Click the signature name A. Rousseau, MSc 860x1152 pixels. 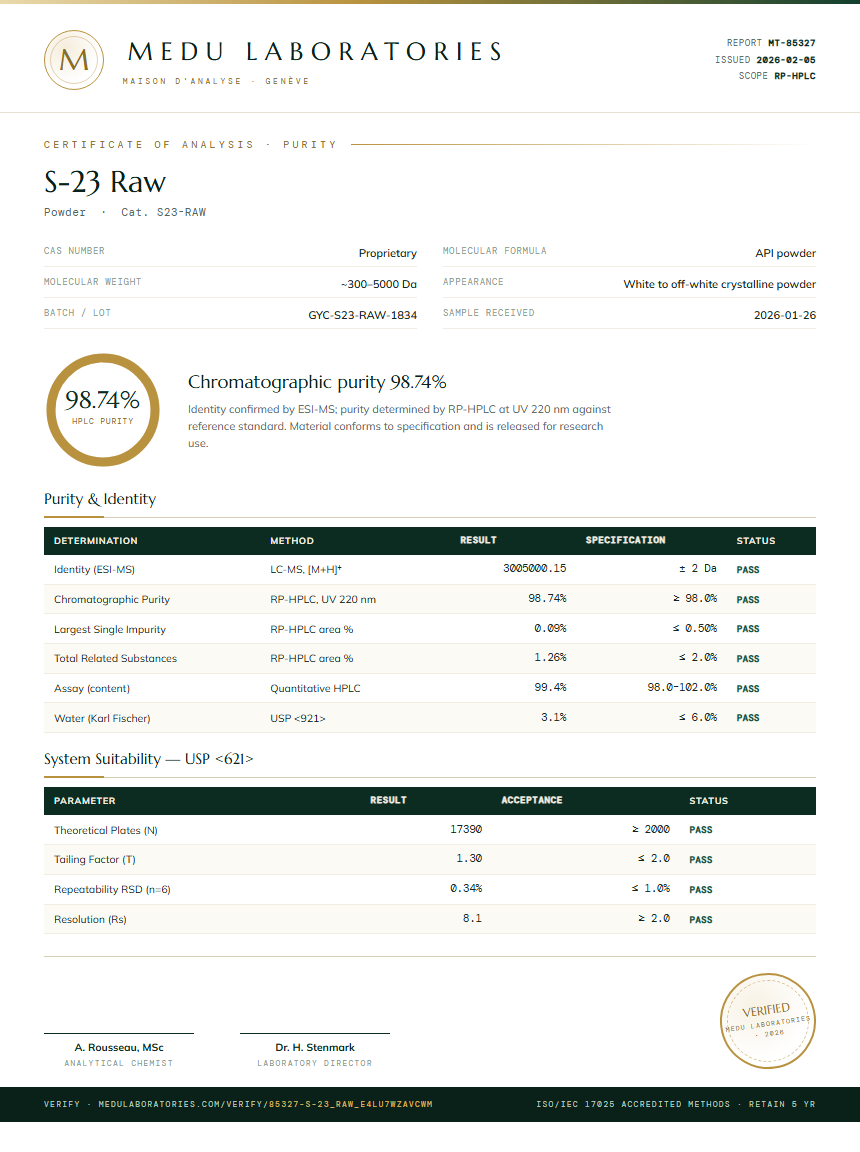click(x=119, y=1048)
